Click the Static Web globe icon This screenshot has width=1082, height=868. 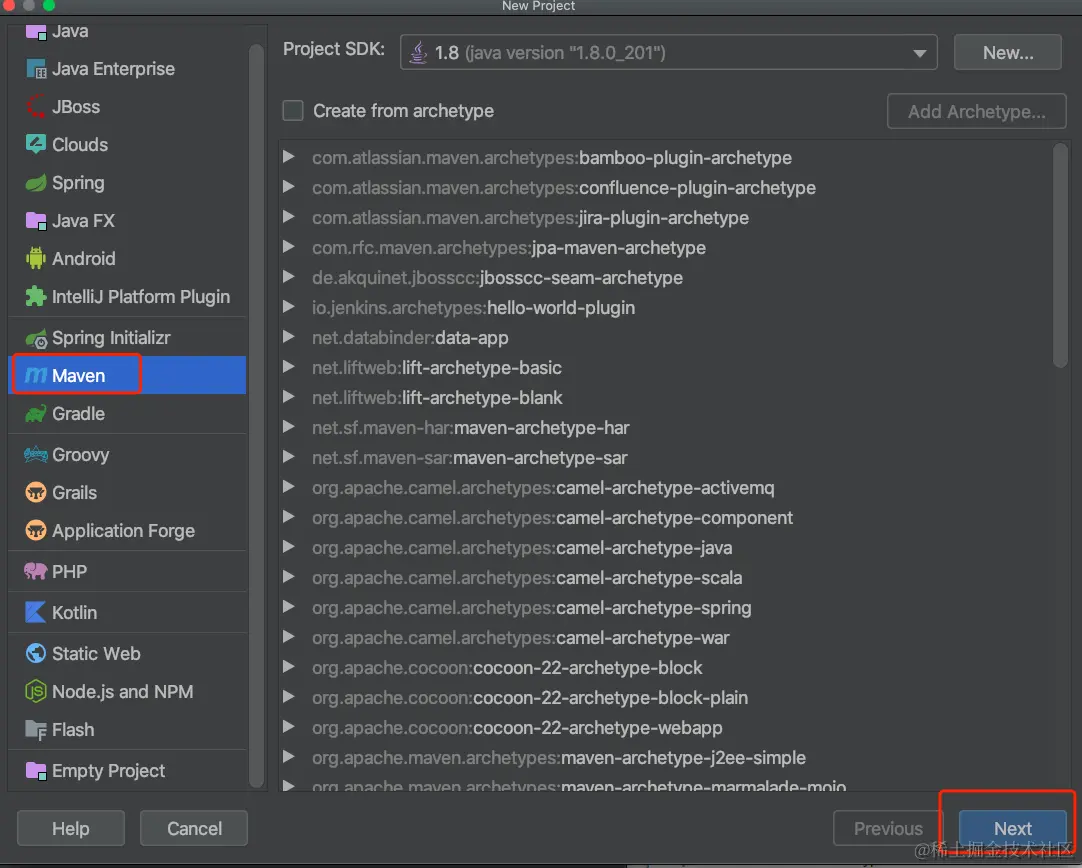(35, 653)
